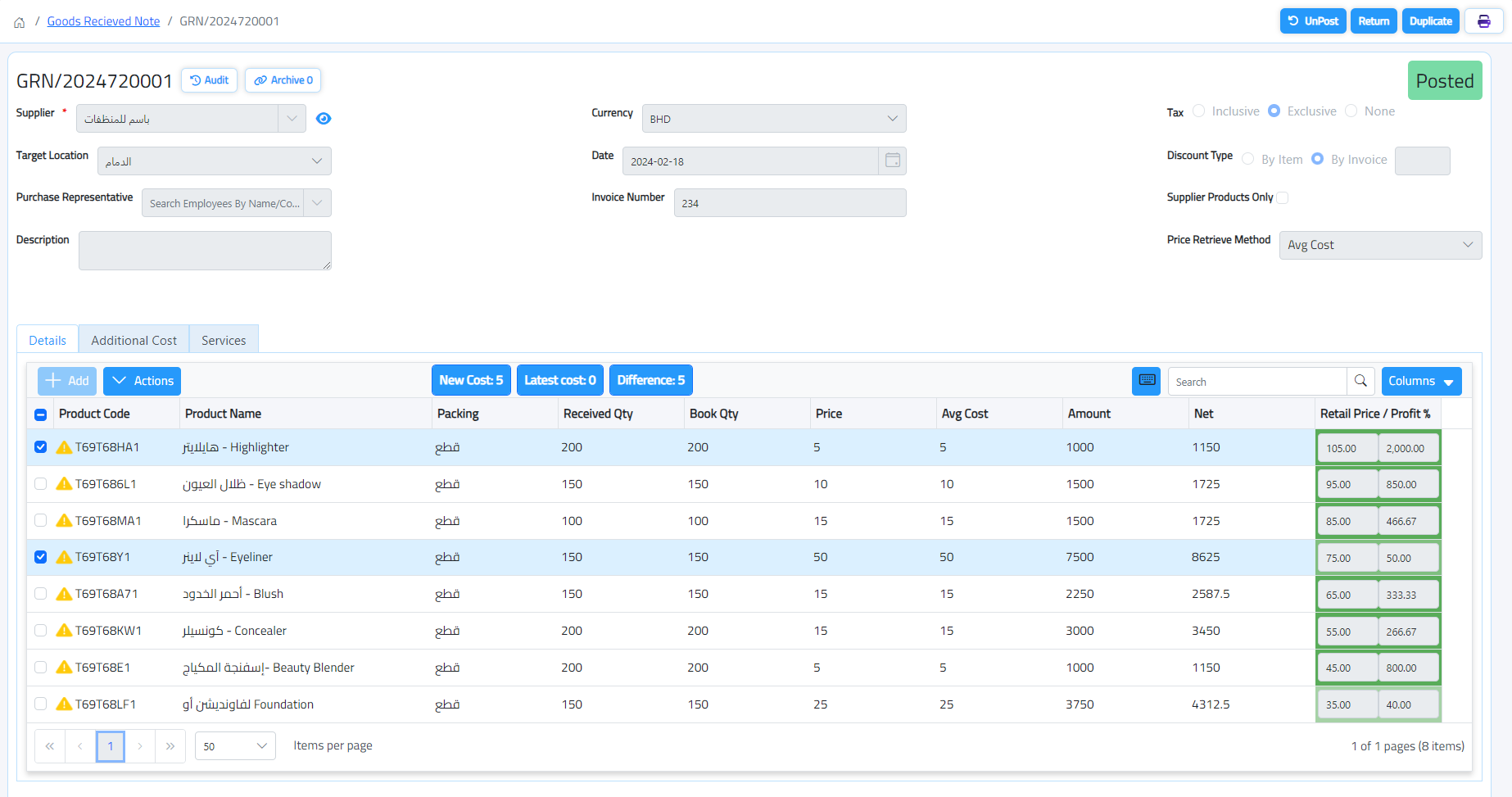Click the UnPost button
1512x797 pixels.
1312,21
